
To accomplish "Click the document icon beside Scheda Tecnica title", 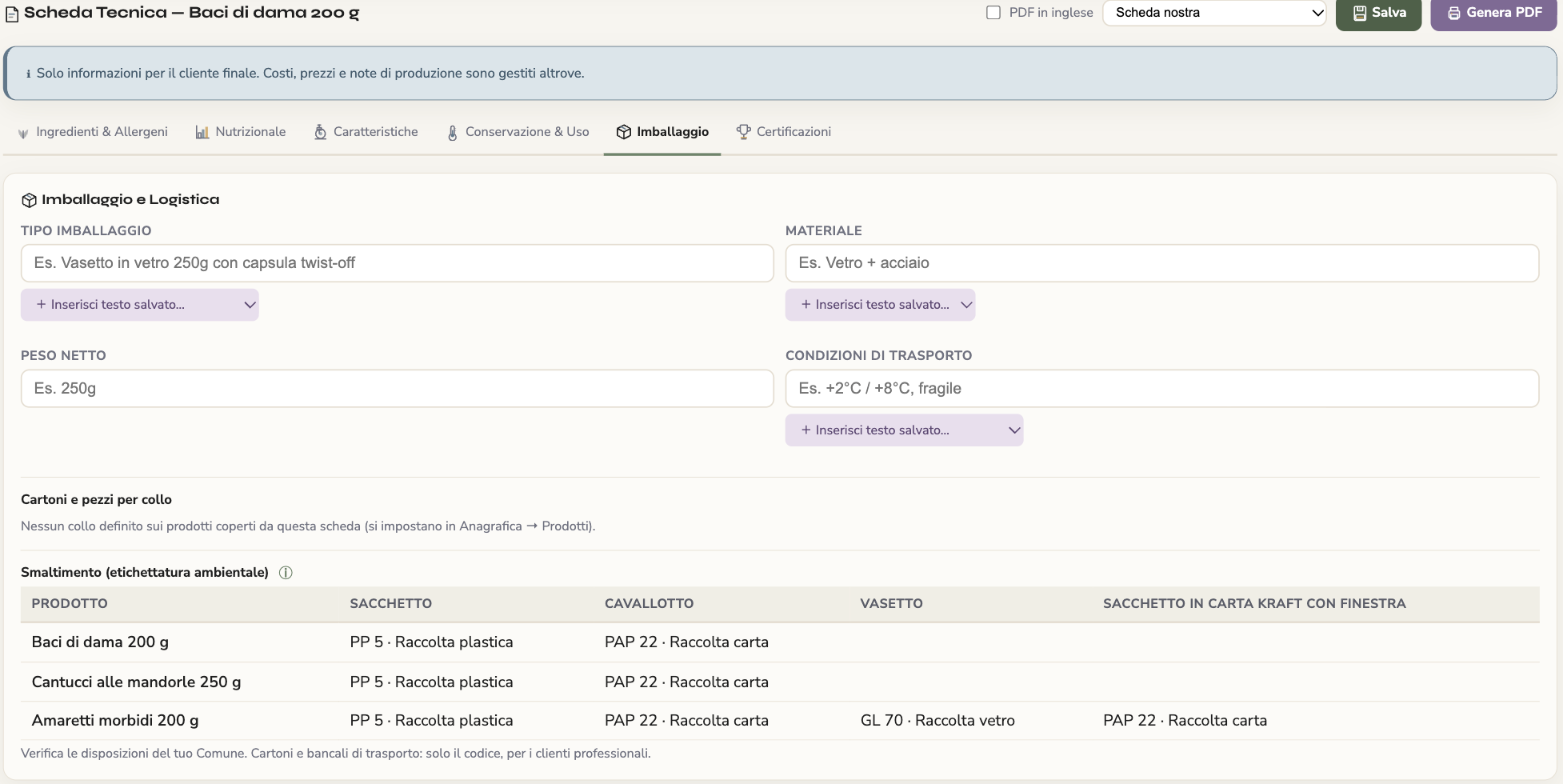I will click(13, 14).
